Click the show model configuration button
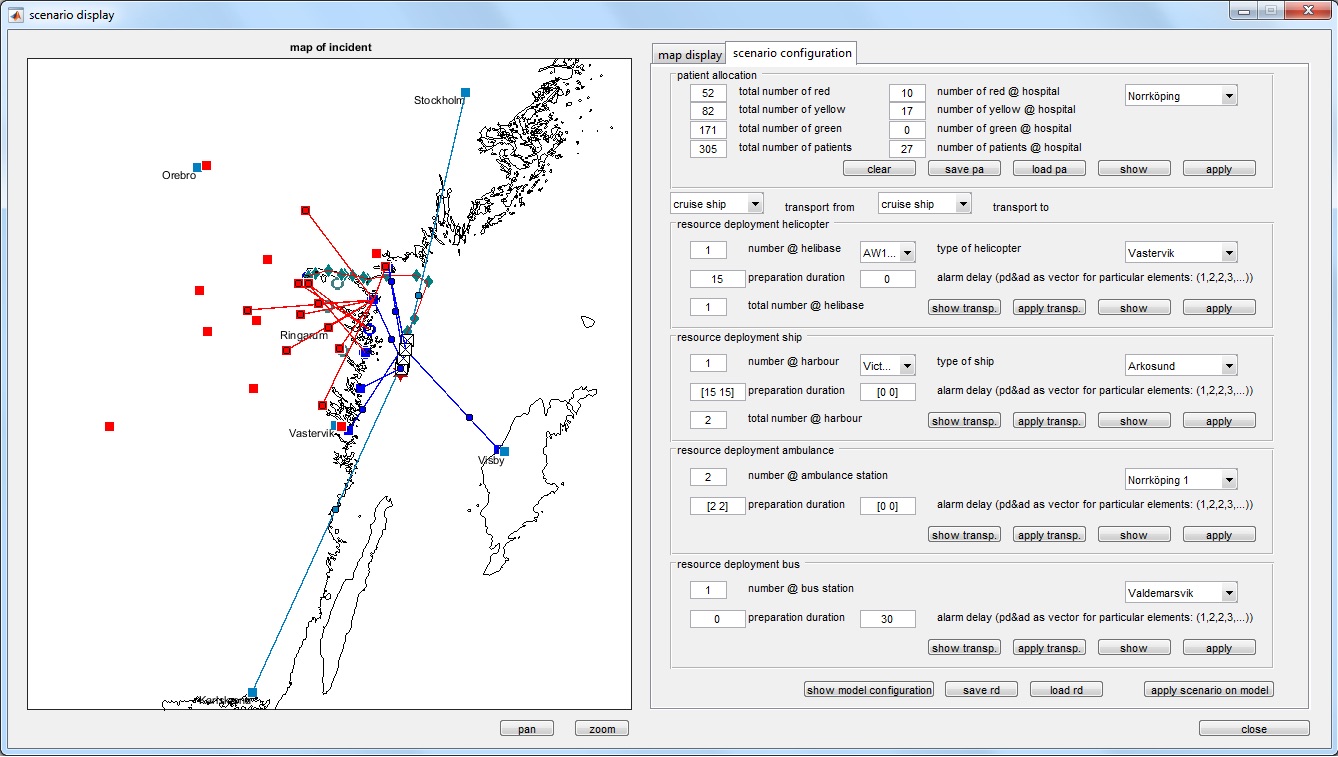This screenshot has height=757, width=1338. (869, 690)
